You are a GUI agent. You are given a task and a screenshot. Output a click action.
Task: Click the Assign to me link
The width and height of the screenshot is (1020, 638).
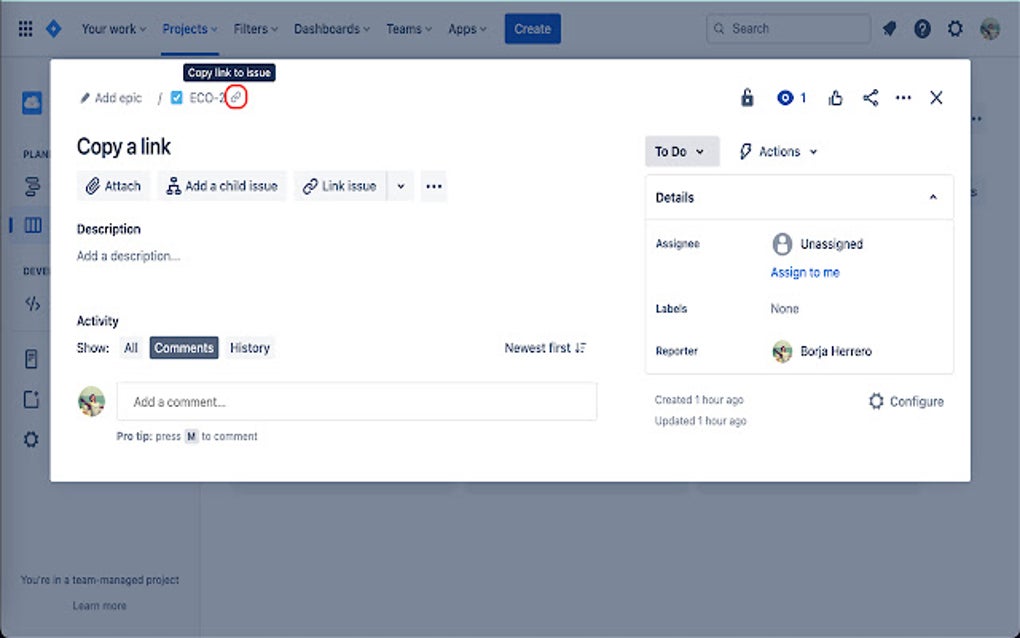804,272
